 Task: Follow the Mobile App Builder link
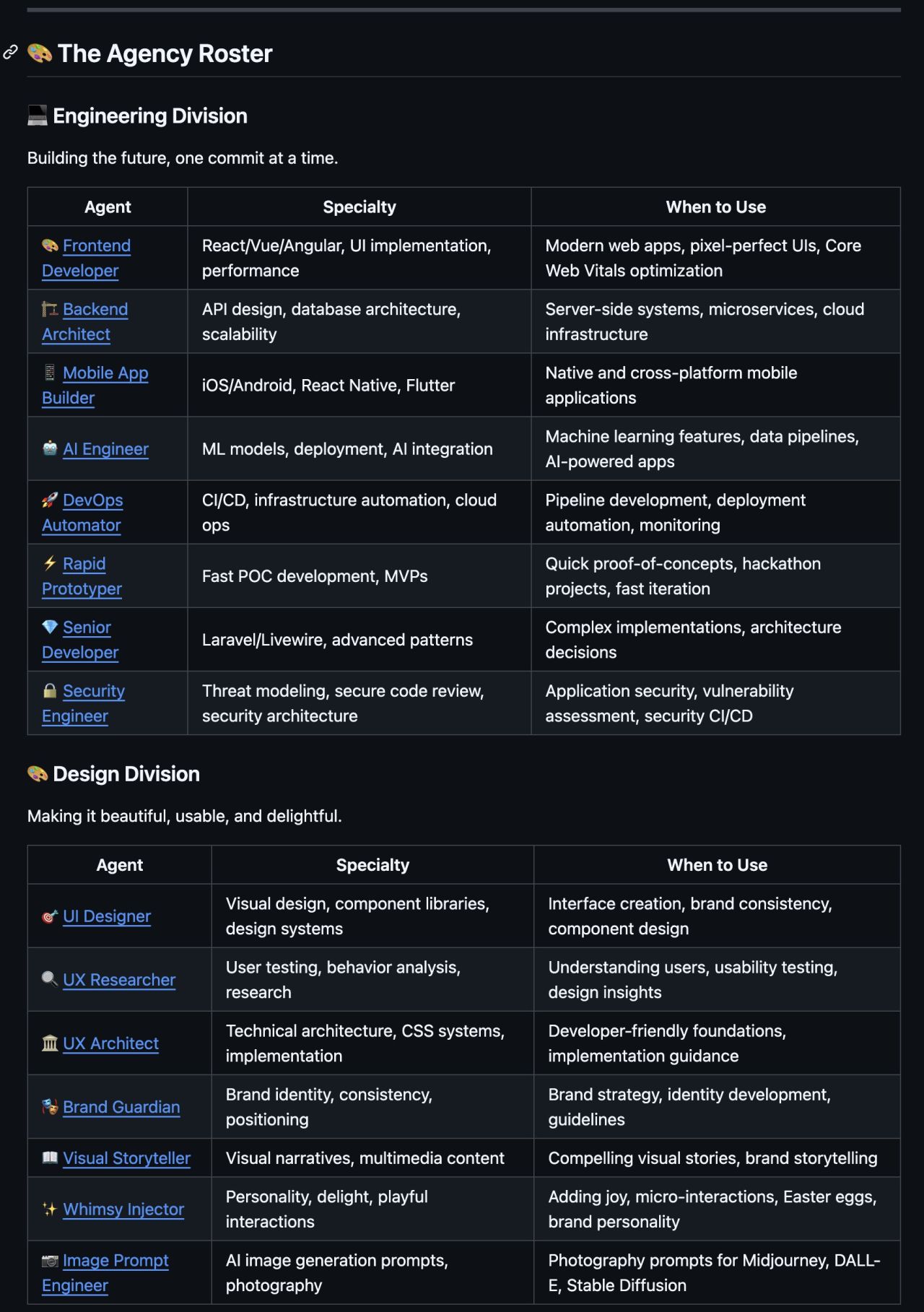105,373
